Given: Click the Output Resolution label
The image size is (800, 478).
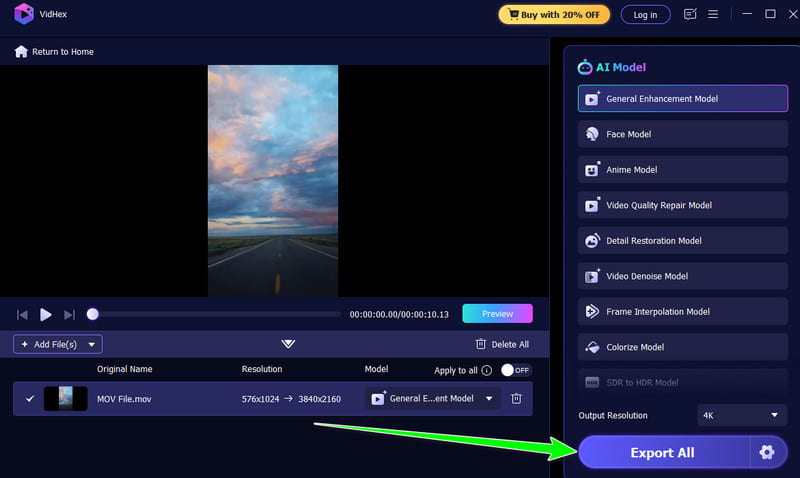Looking at the screenshot, I should point(613,415).
